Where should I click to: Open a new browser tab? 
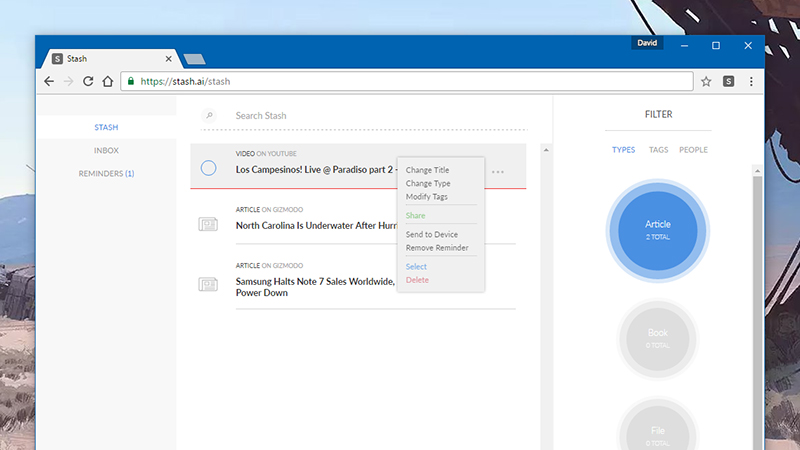194,59
